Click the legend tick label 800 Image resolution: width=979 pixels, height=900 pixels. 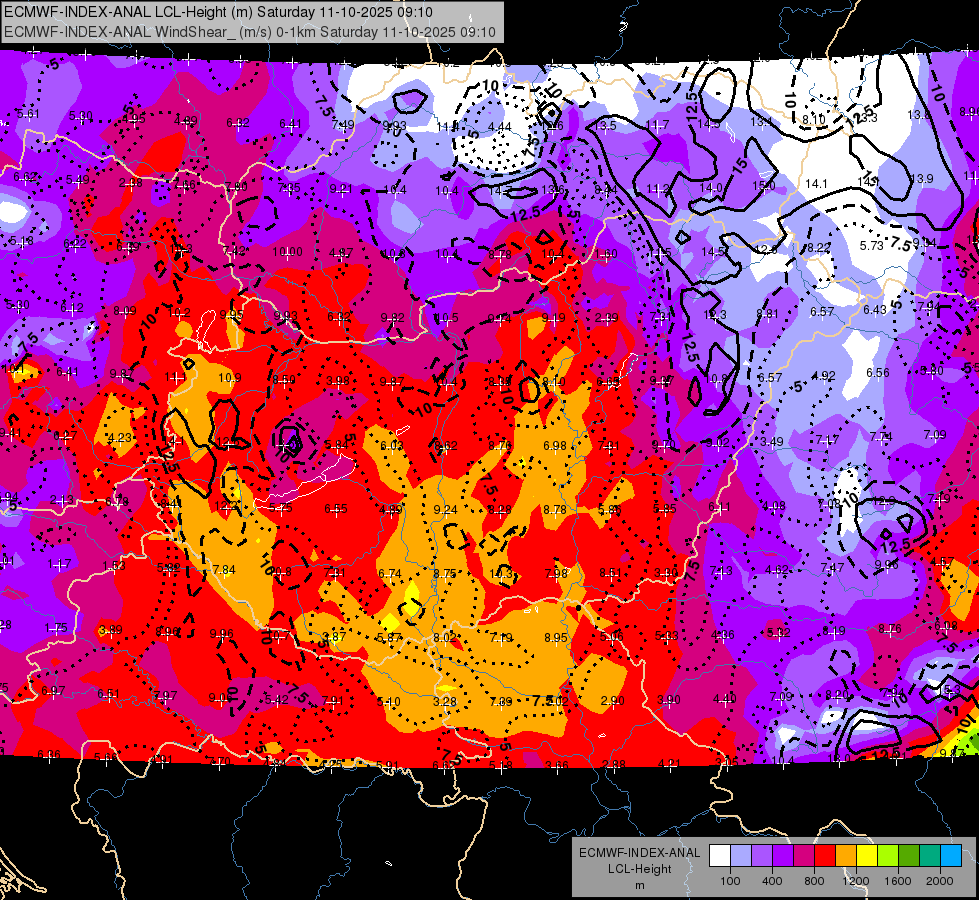tap(814, 881)
